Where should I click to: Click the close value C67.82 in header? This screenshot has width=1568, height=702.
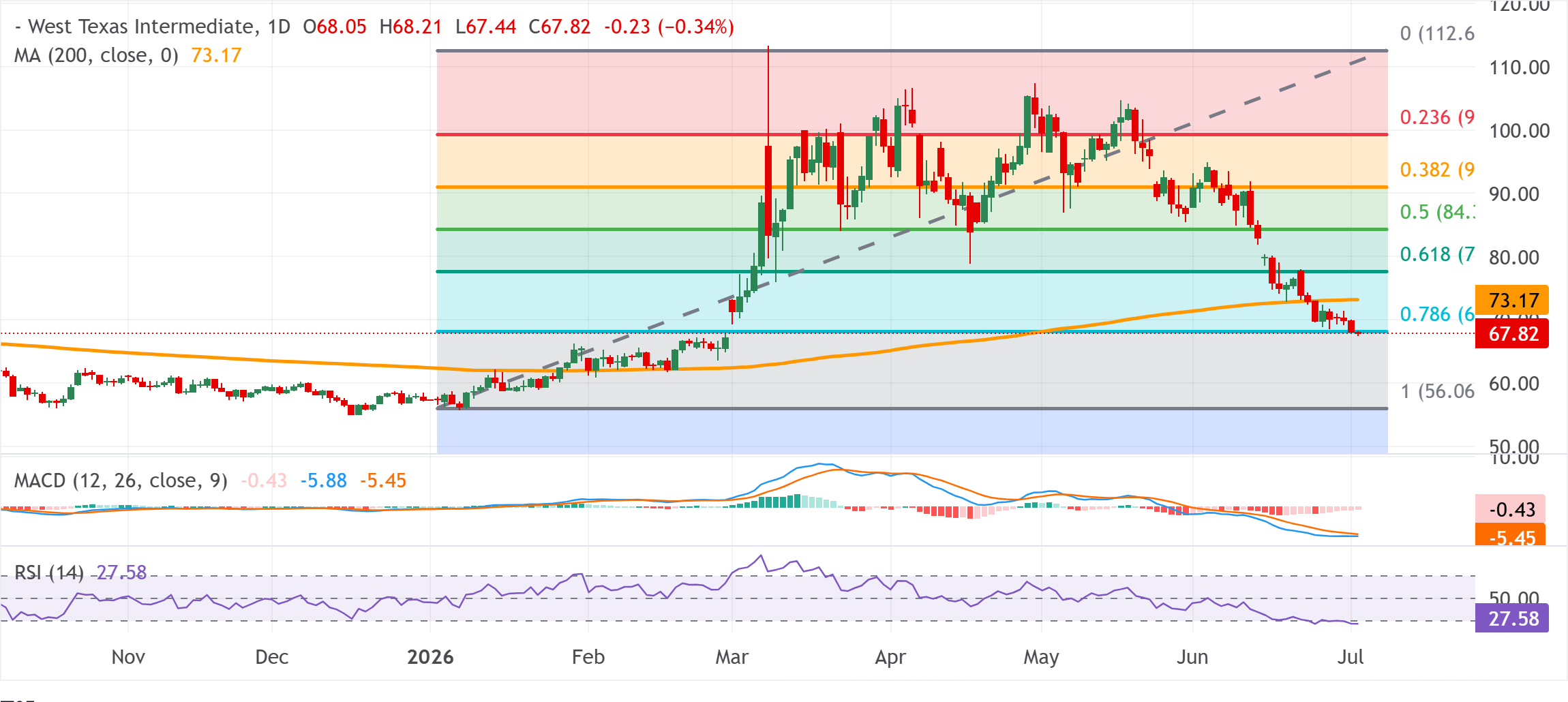[x=560, y=27]
